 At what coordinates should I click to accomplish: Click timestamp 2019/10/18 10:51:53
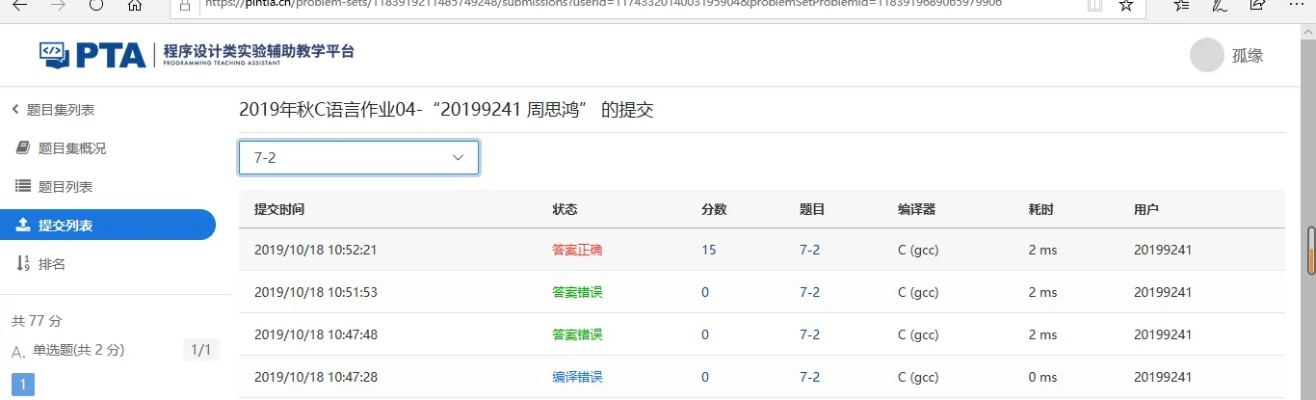[315, 292]
